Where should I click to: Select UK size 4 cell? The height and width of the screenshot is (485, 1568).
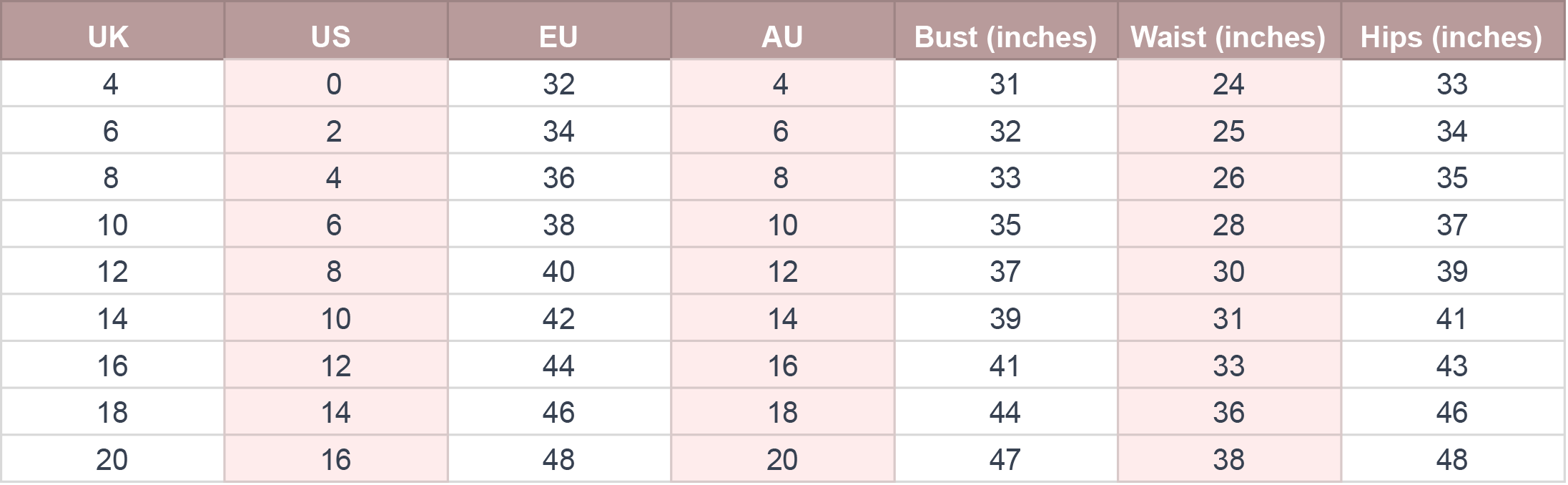point(112,84)
